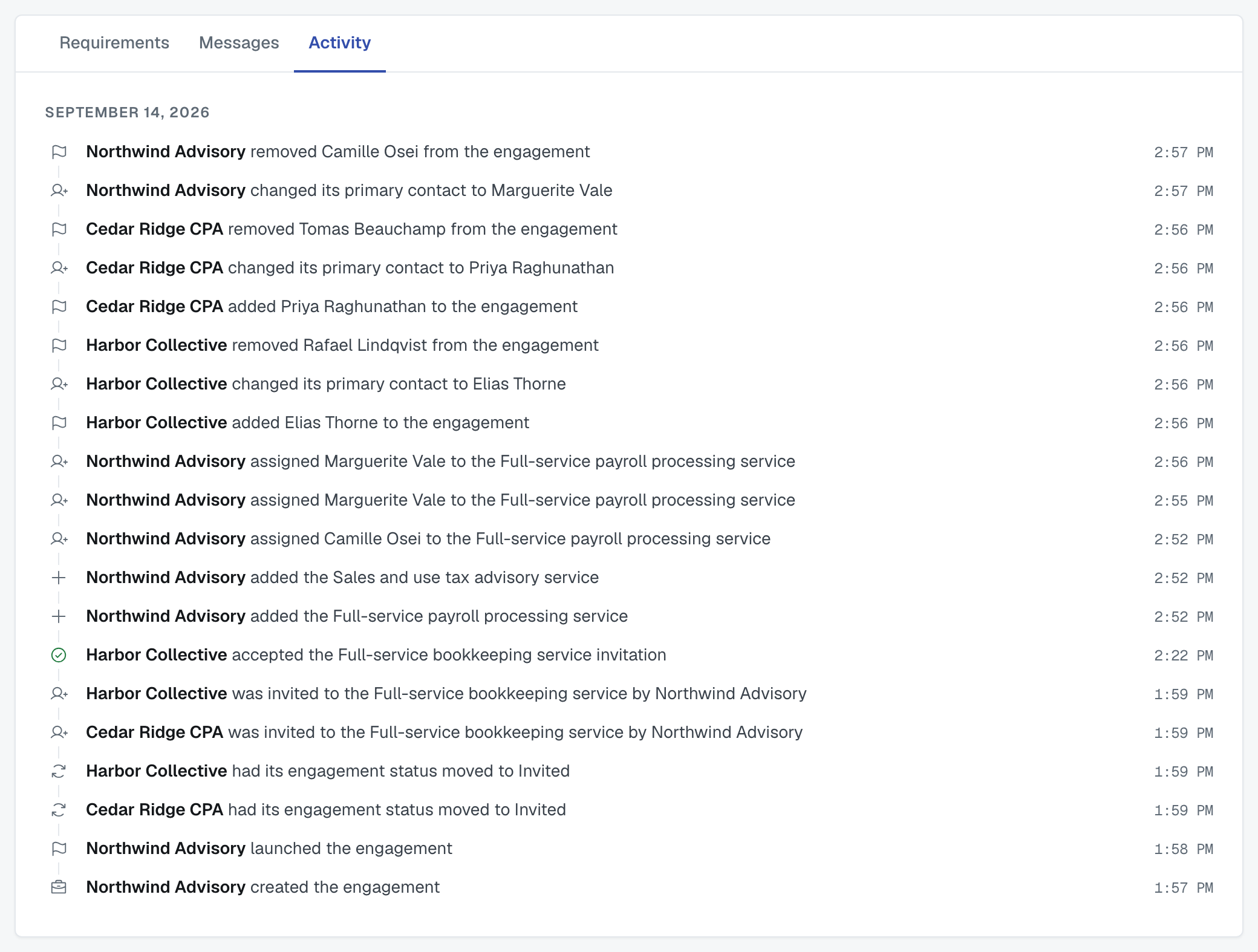Click refresh icon for Harbor Collective status moved to Invited
The image size is (1258, 952).
click(59, 771)
